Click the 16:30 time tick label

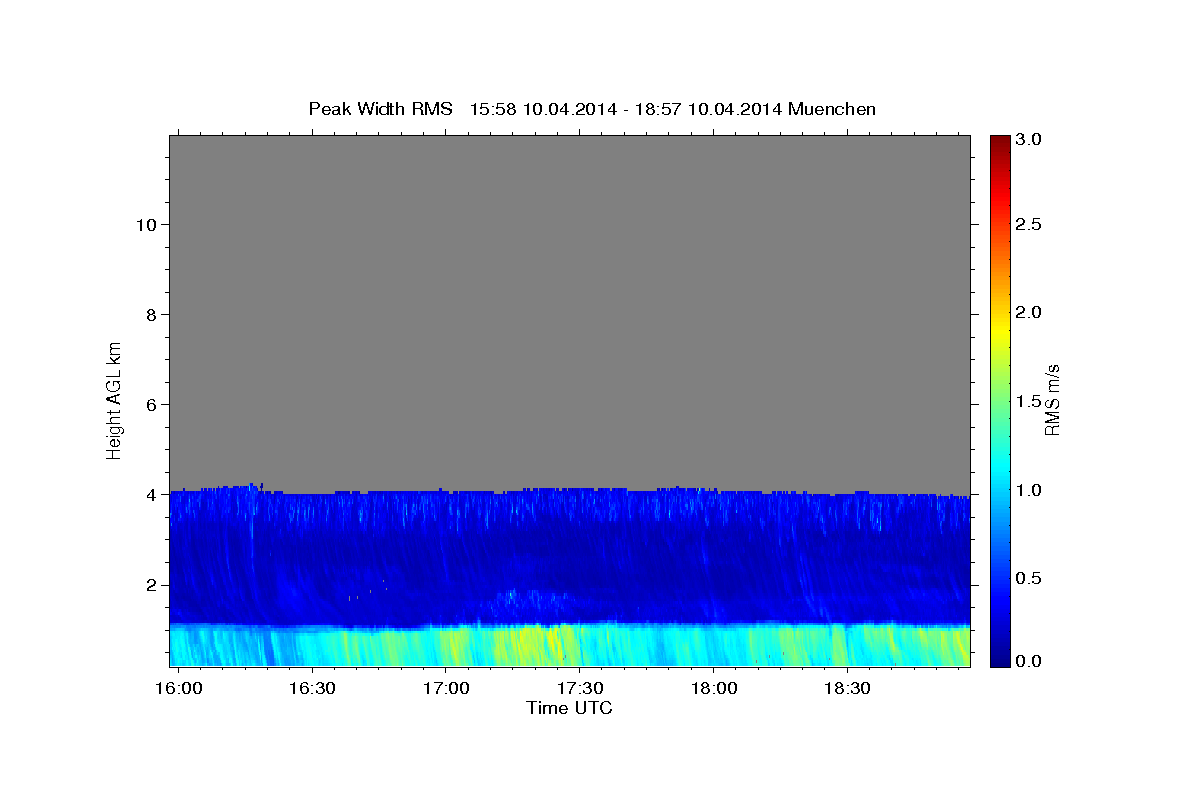click(x=312, y=688)
